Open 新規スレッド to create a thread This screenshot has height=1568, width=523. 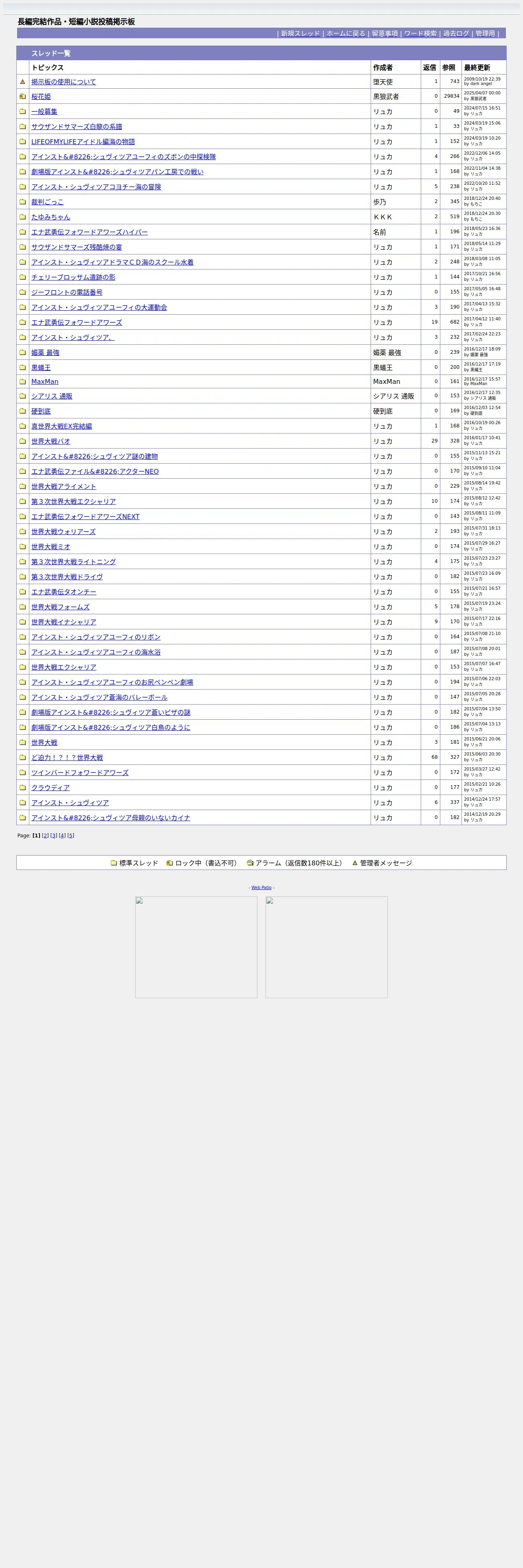coord(300,33)
